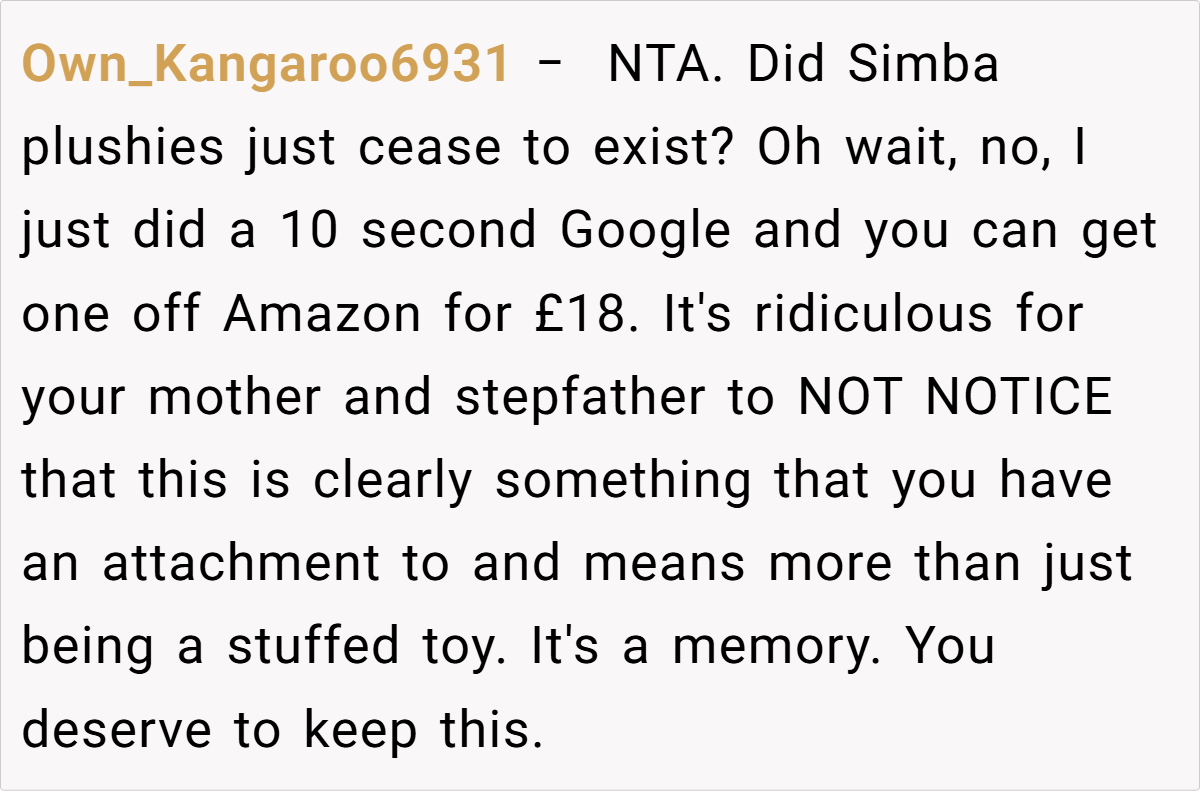1200x791 pixels.
Task: Click the word "mother" in the comment
Action: click(x=237, y=398)
